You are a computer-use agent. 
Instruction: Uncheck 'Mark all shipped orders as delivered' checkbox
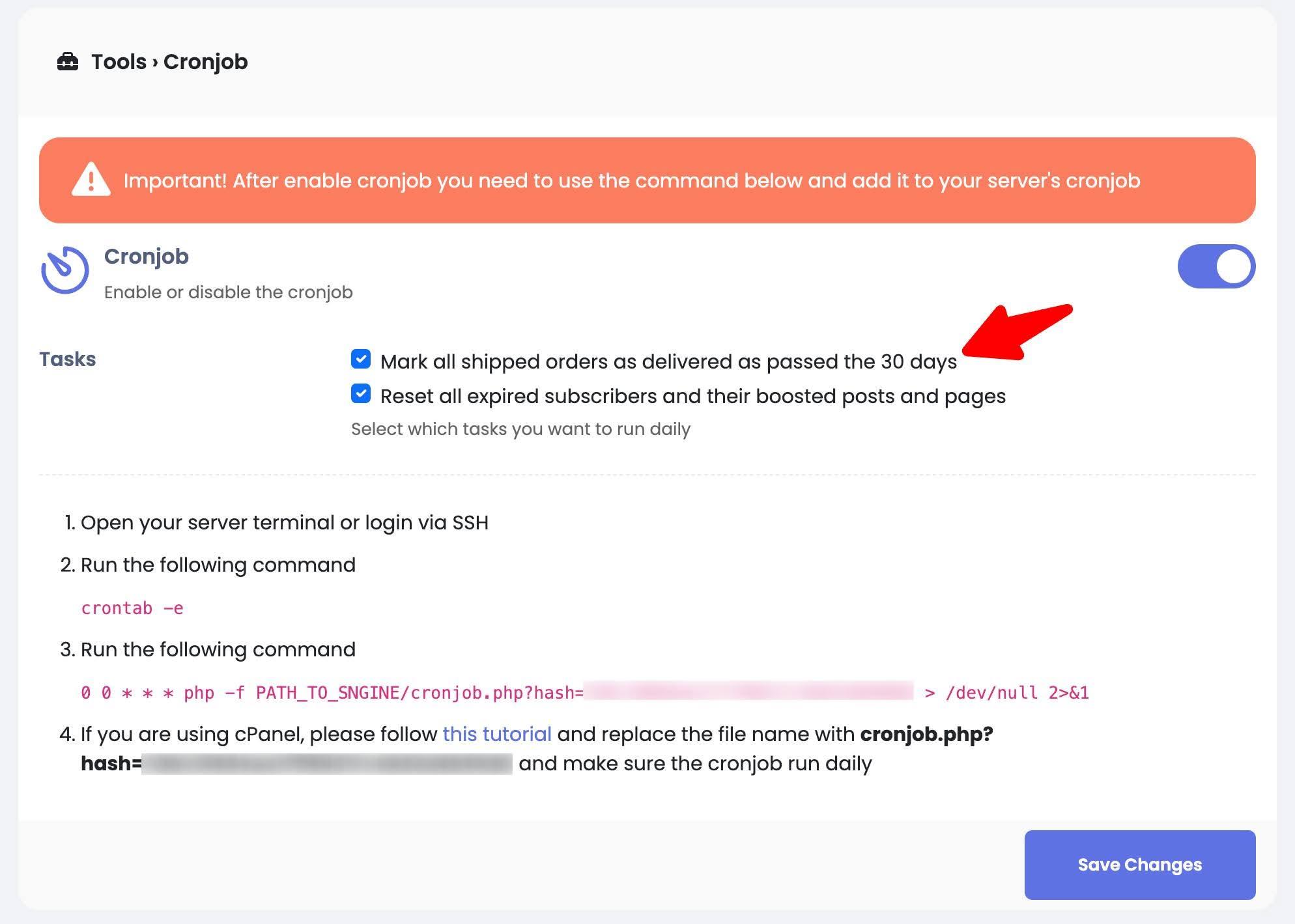click(361, 359)
